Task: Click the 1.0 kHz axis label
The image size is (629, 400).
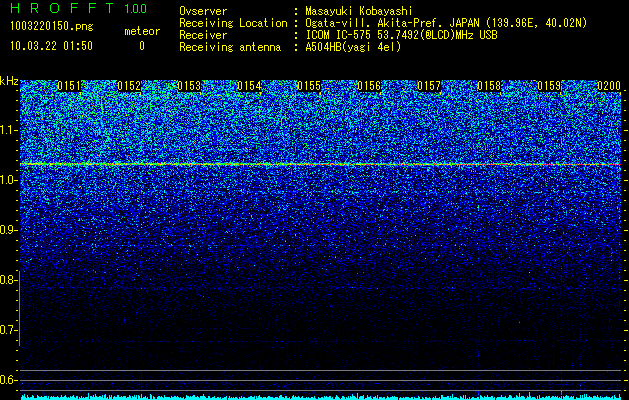Action: click(9, 180)
